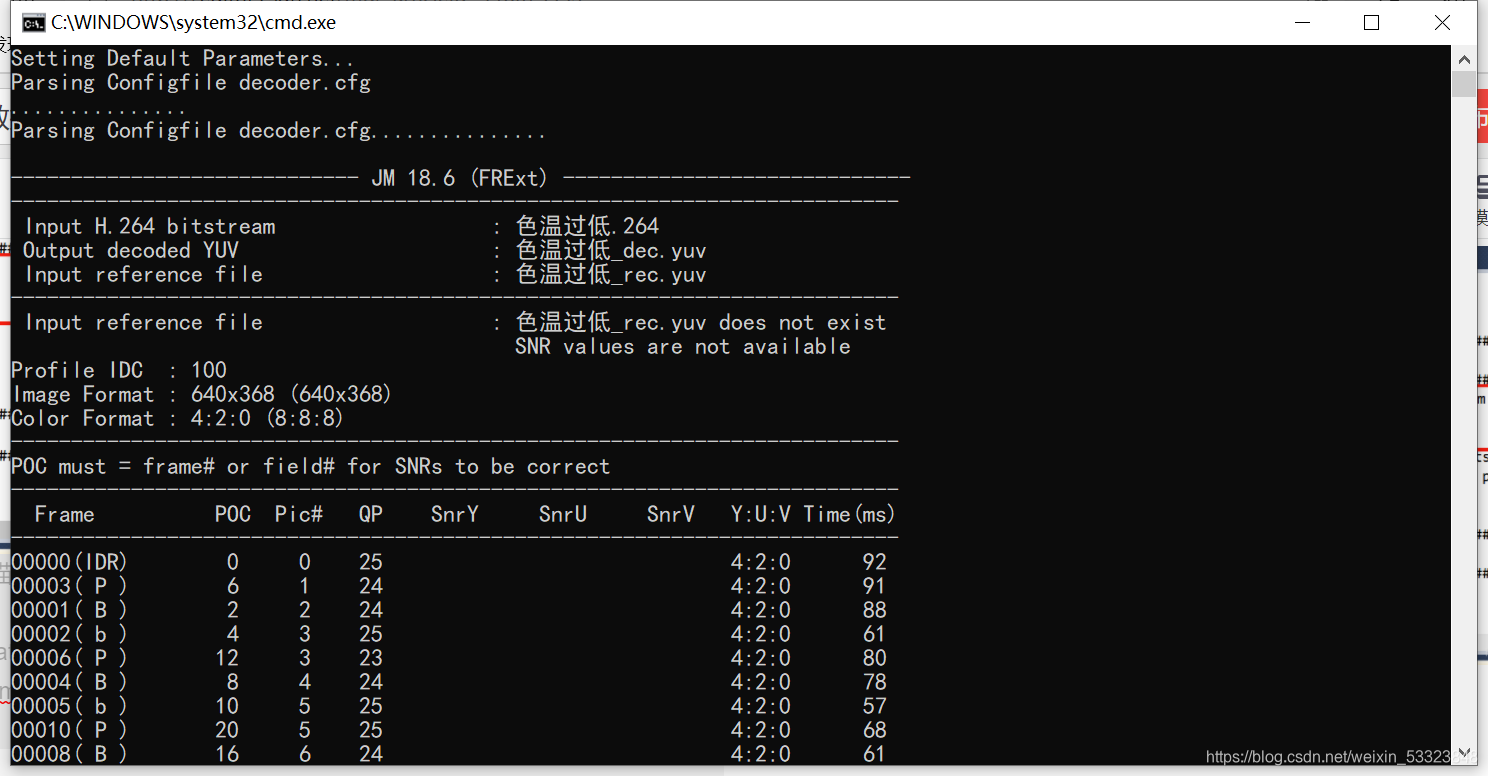
Task: Click the 'POC' column header
Action: tap(233, 514)
